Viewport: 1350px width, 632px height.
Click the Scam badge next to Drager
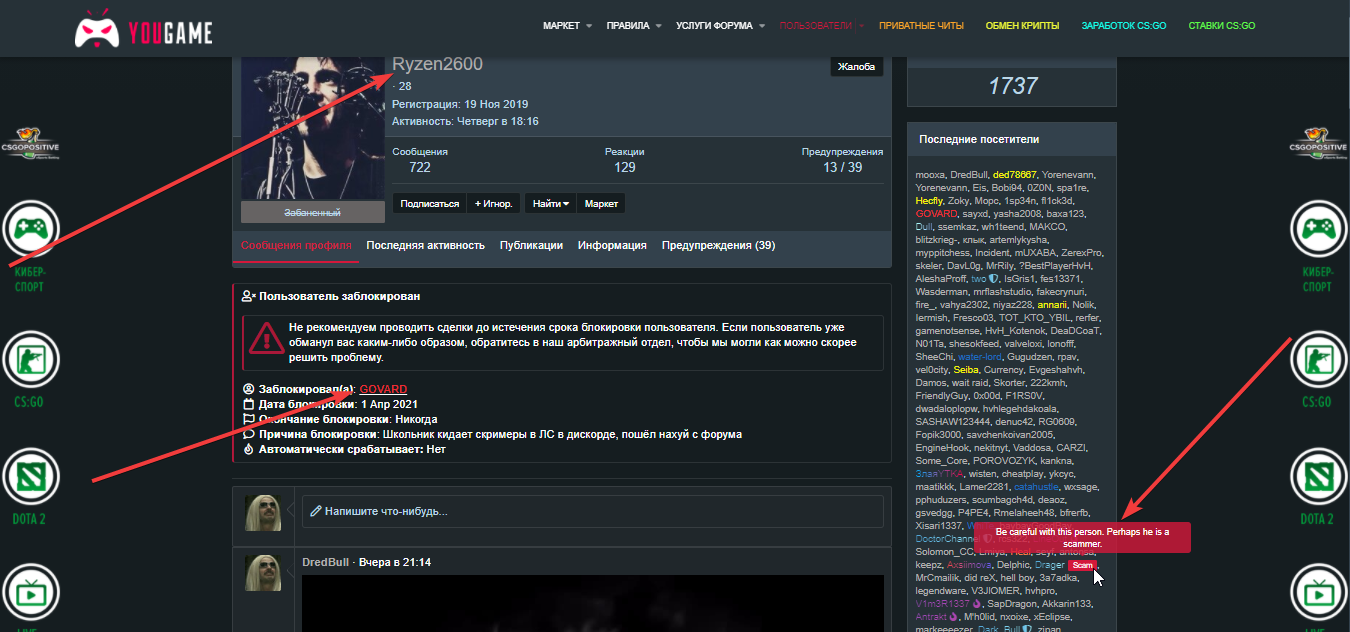[1080, 565]
